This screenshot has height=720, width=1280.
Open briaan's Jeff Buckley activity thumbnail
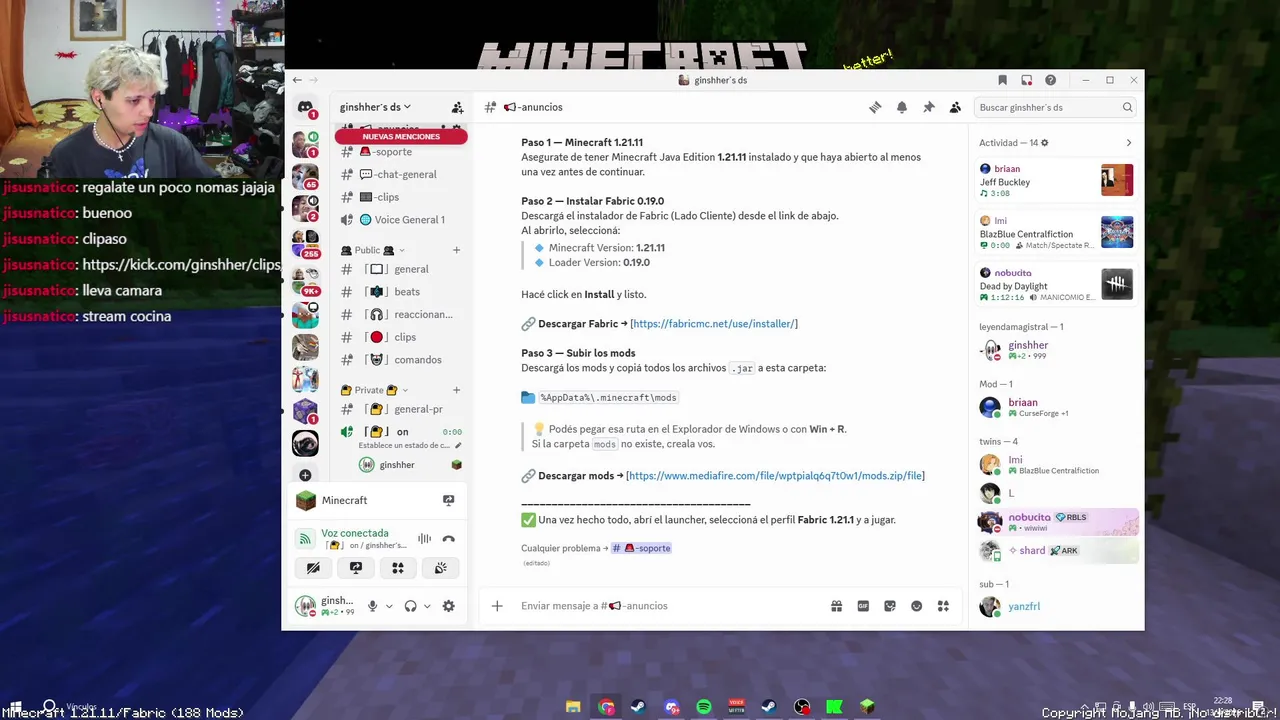[x=1117, y=180]
